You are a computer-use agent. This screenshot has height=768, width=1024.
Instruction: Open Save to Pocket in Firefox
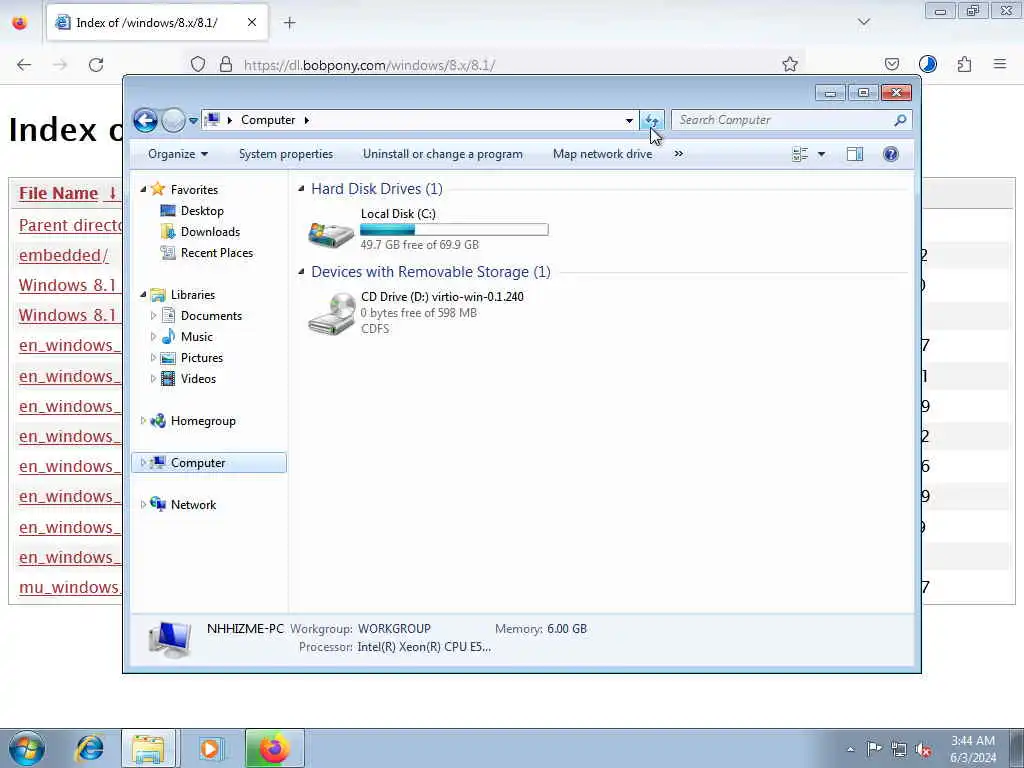coord(891,64)
